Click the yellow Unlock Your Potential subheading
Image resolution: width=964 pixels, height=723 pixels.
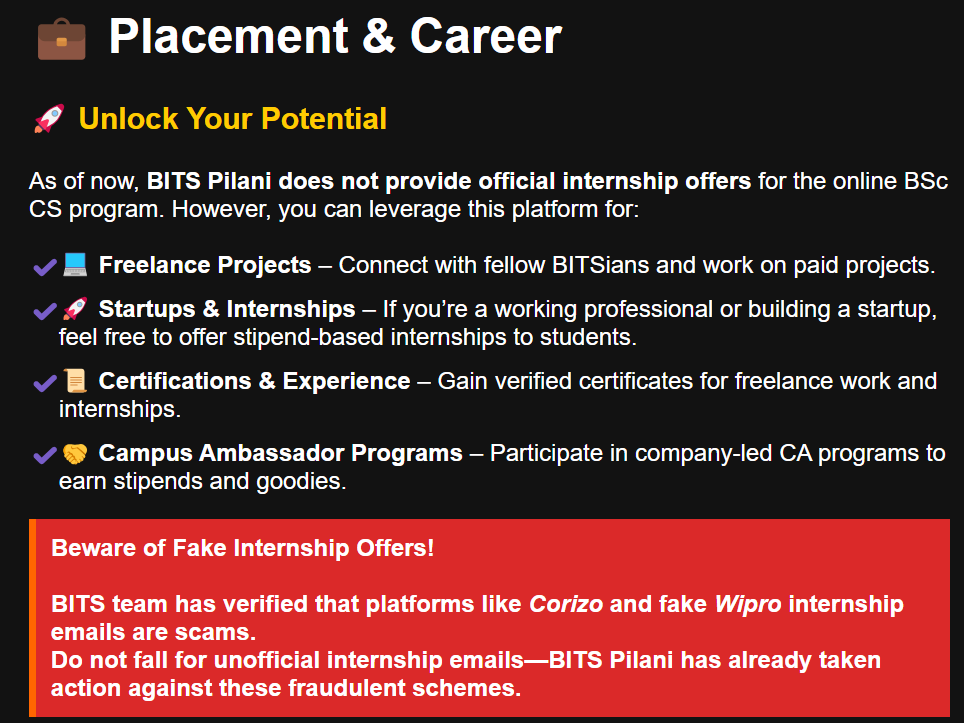point(232,119)
